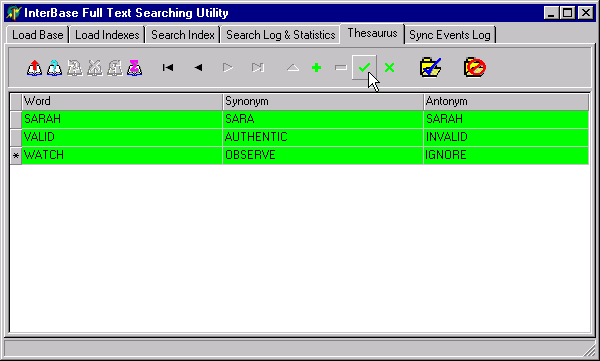Switch to the Load Indexes tab

coord(107,35)
